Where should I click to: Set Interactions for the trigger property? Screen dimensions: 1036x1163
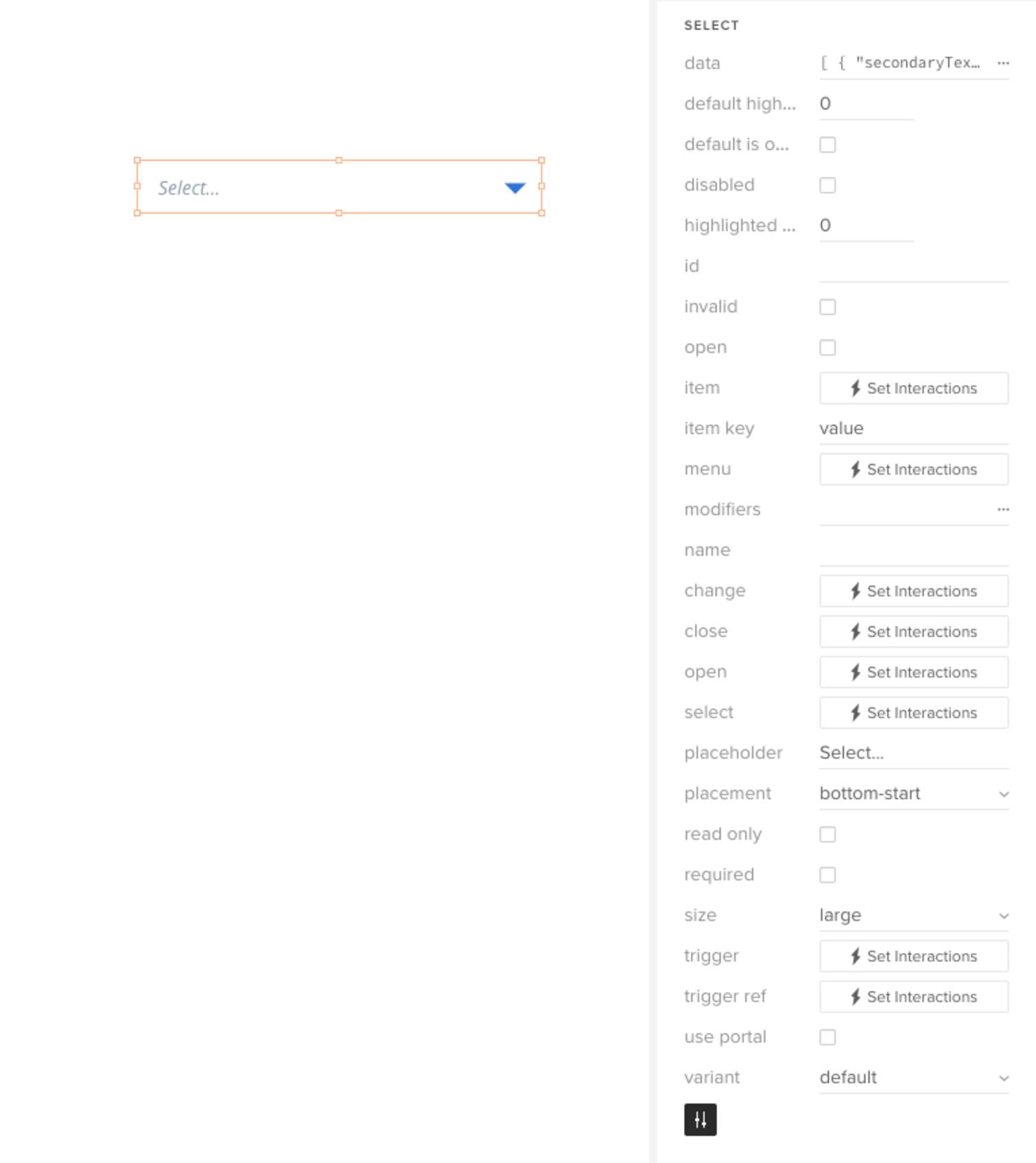point(913,956)
